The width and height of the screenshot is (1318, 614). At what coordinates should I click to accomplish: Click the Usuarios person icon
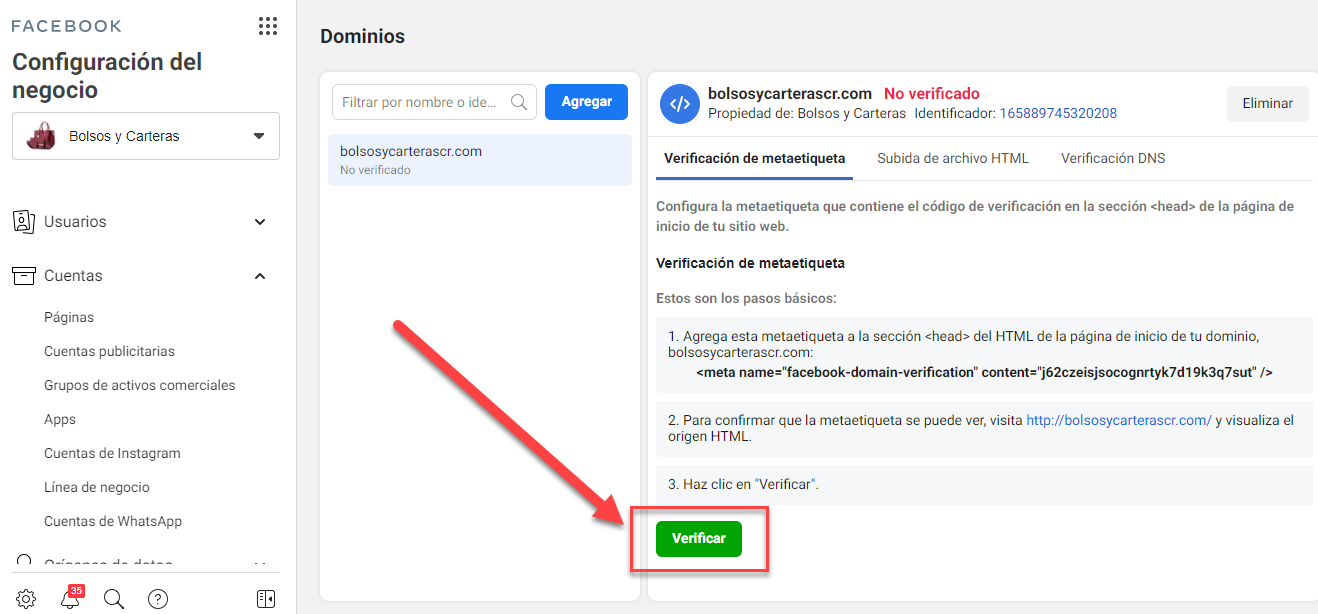tap(24, 222)
